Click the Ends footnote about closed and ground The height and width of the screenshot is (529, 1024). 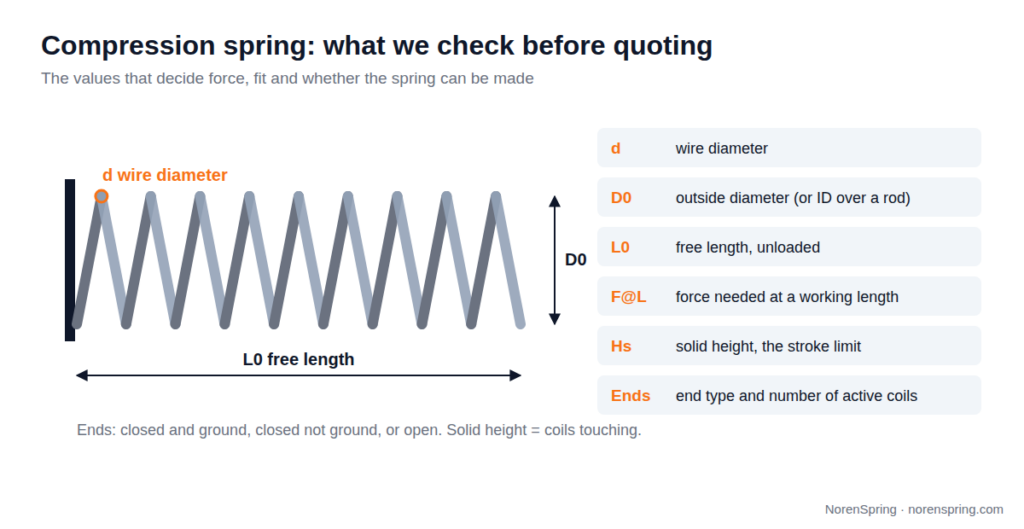coord(359,430)
